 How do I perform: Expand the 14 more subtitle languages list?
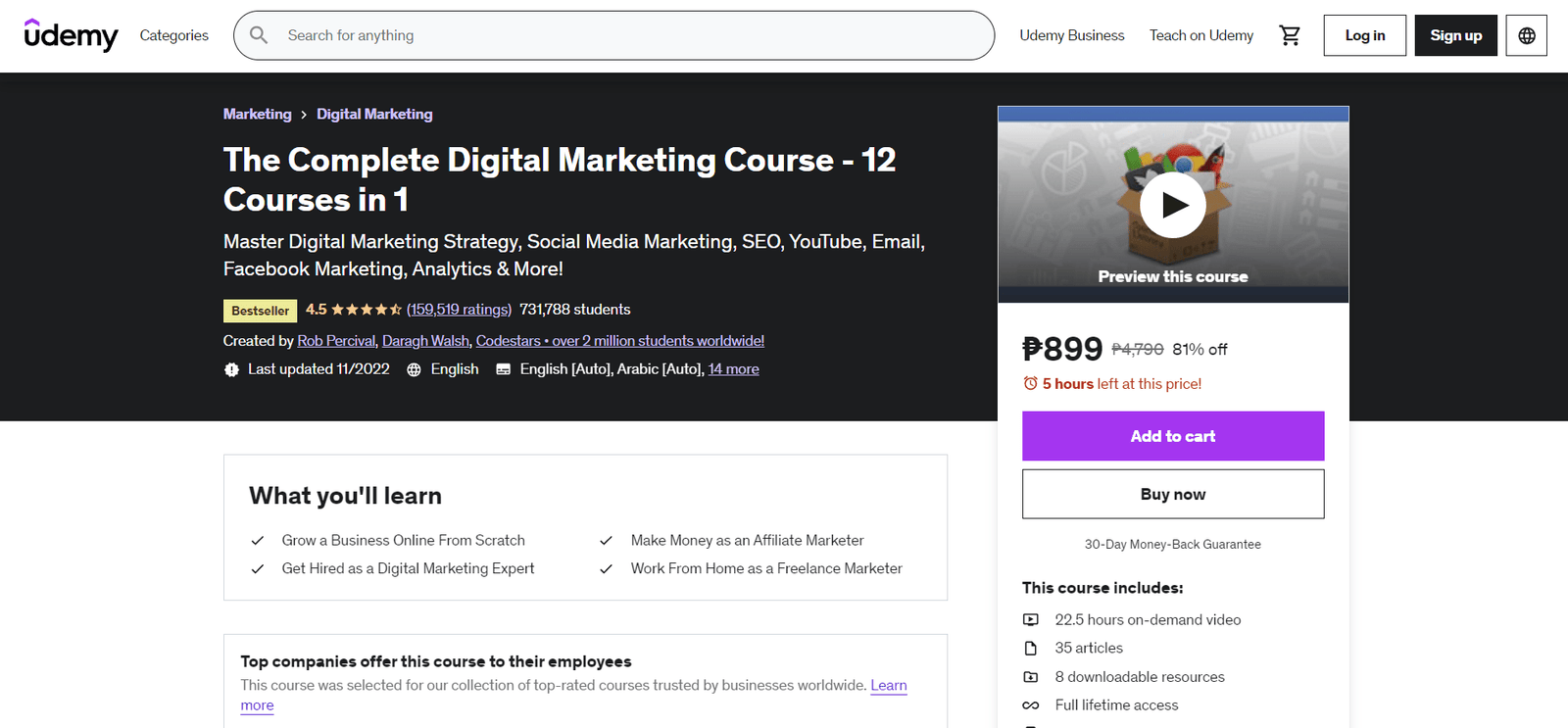pos(733,368)
